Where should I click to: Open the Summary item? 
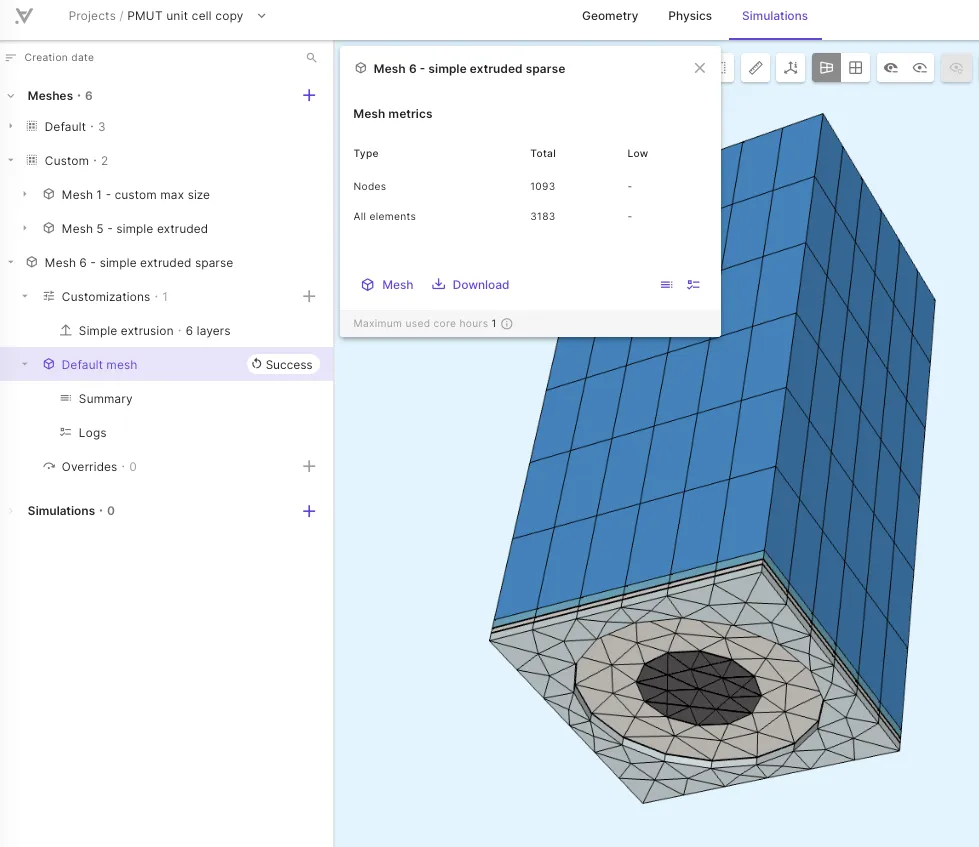click(106, 399)
